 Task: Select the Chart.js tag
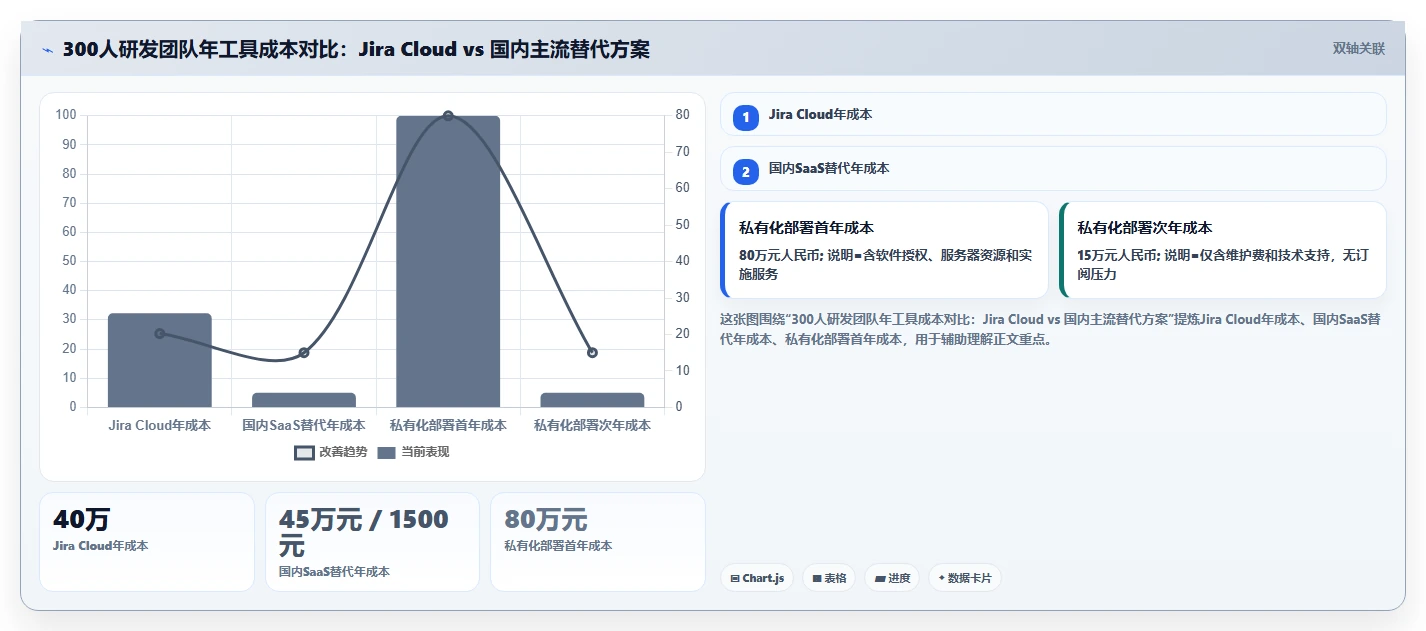pyautogui.click(x=757, y=578)
